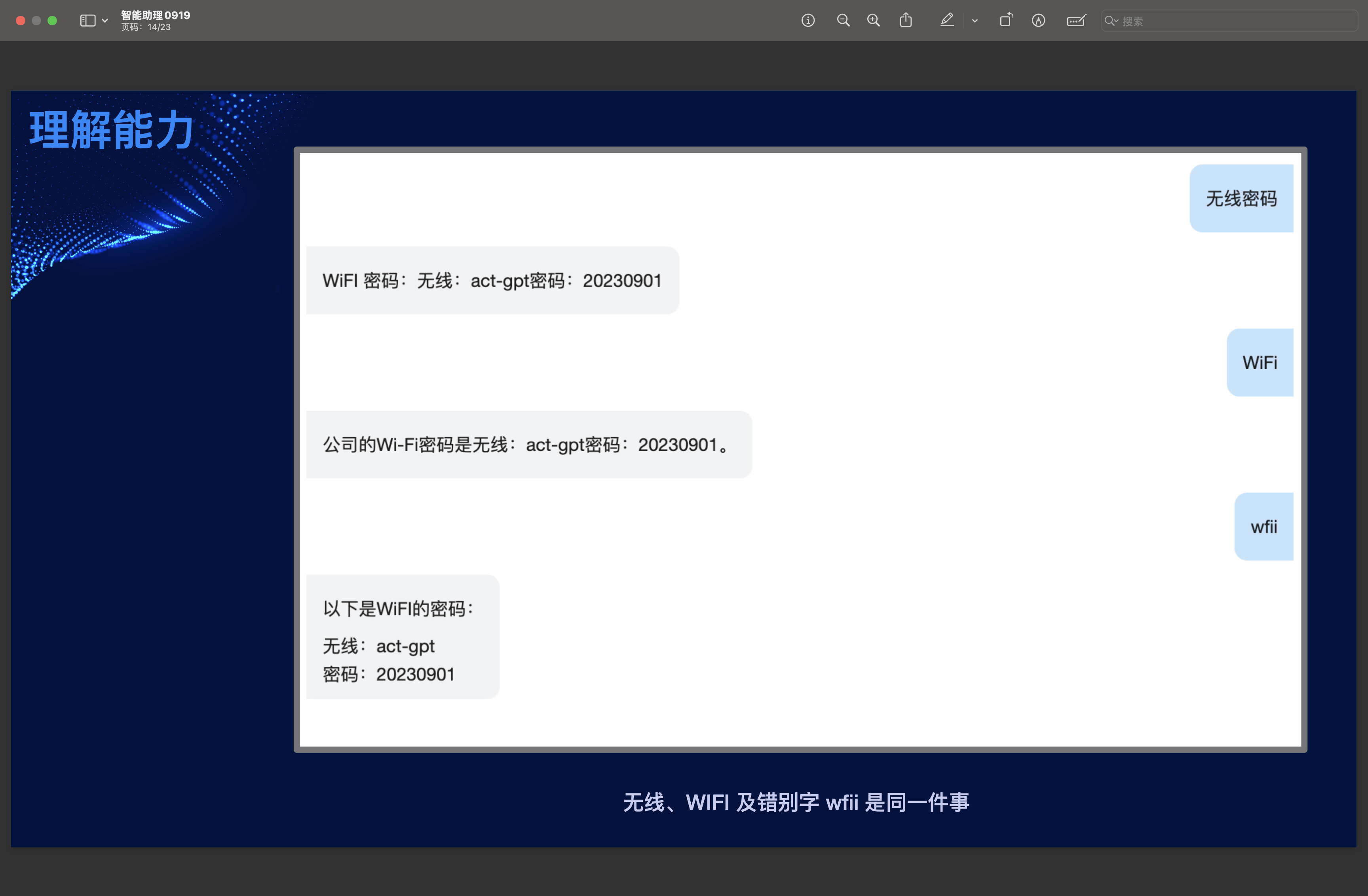Screen dimensions: 1368x896
Task: Click the 无线密码 chat bubble
Action: 1241,198
